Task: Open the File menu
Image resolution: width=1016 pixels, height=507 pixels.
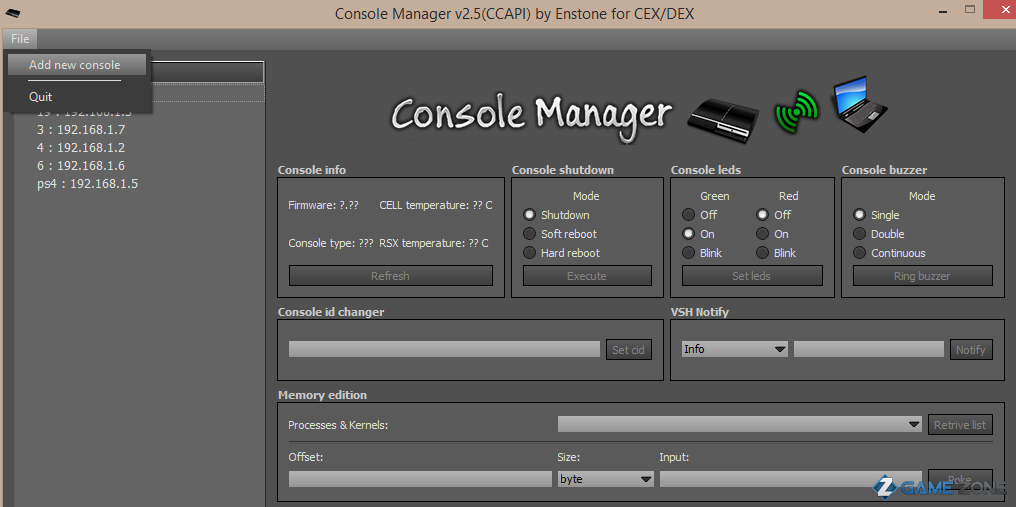Action: click(x=20, y=39)
